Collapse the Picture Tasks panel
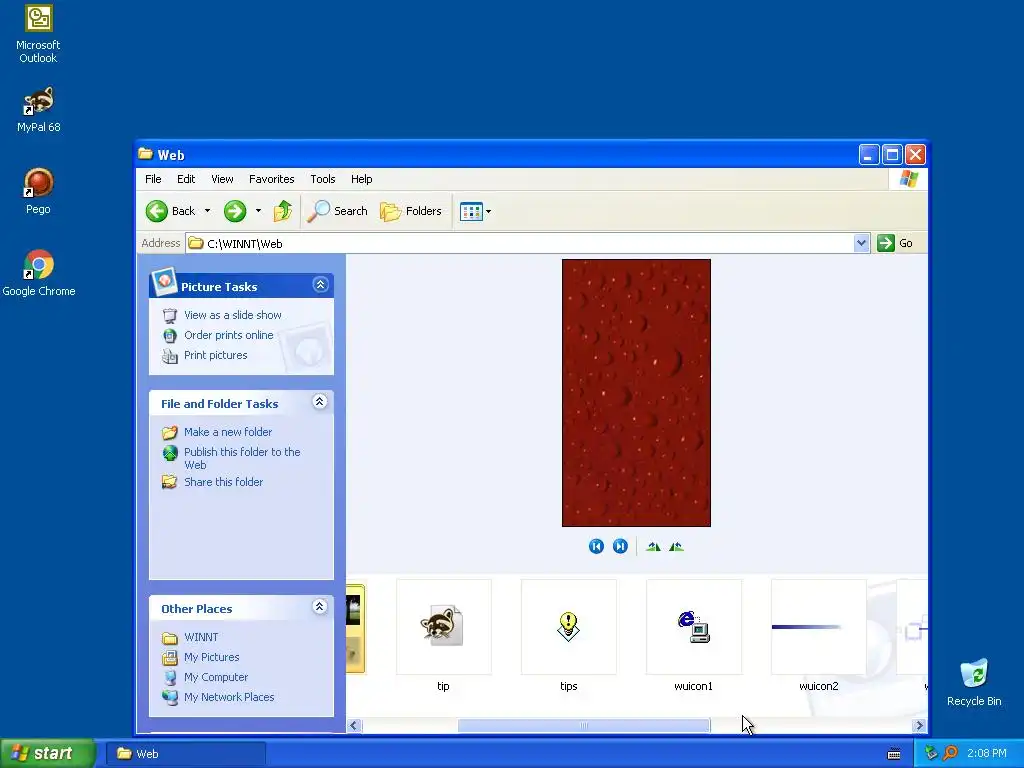The width and height of the screenshot is (1024, 768). click(x=320, y=285)
